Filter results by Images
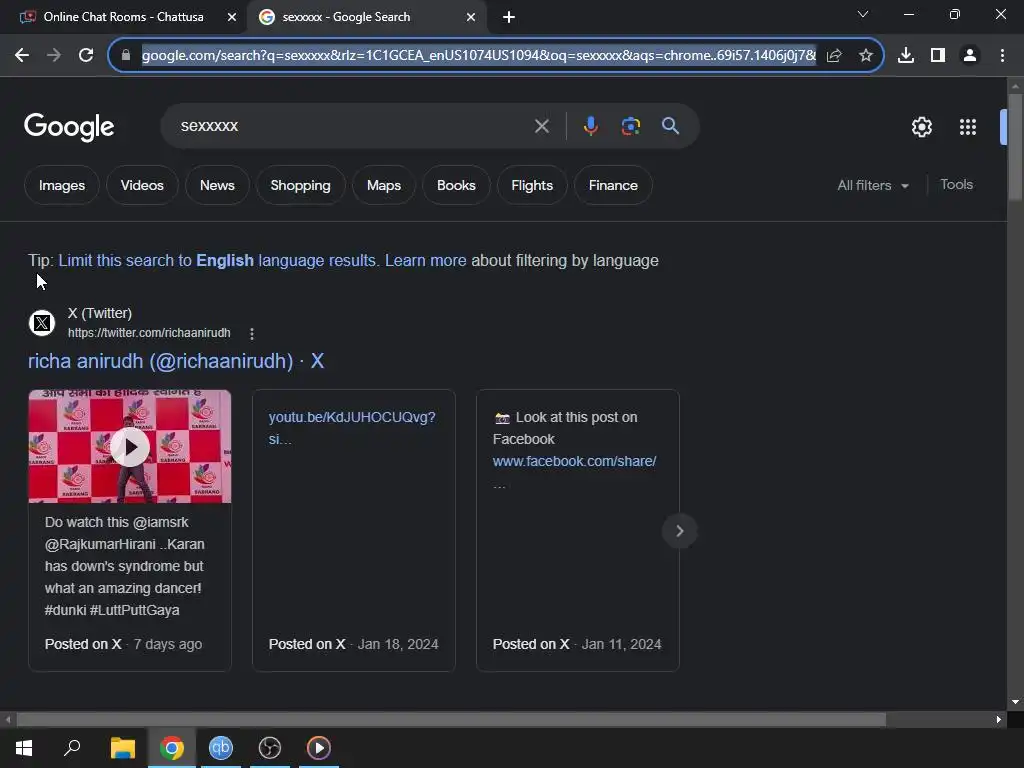 (x=62, y=185)
